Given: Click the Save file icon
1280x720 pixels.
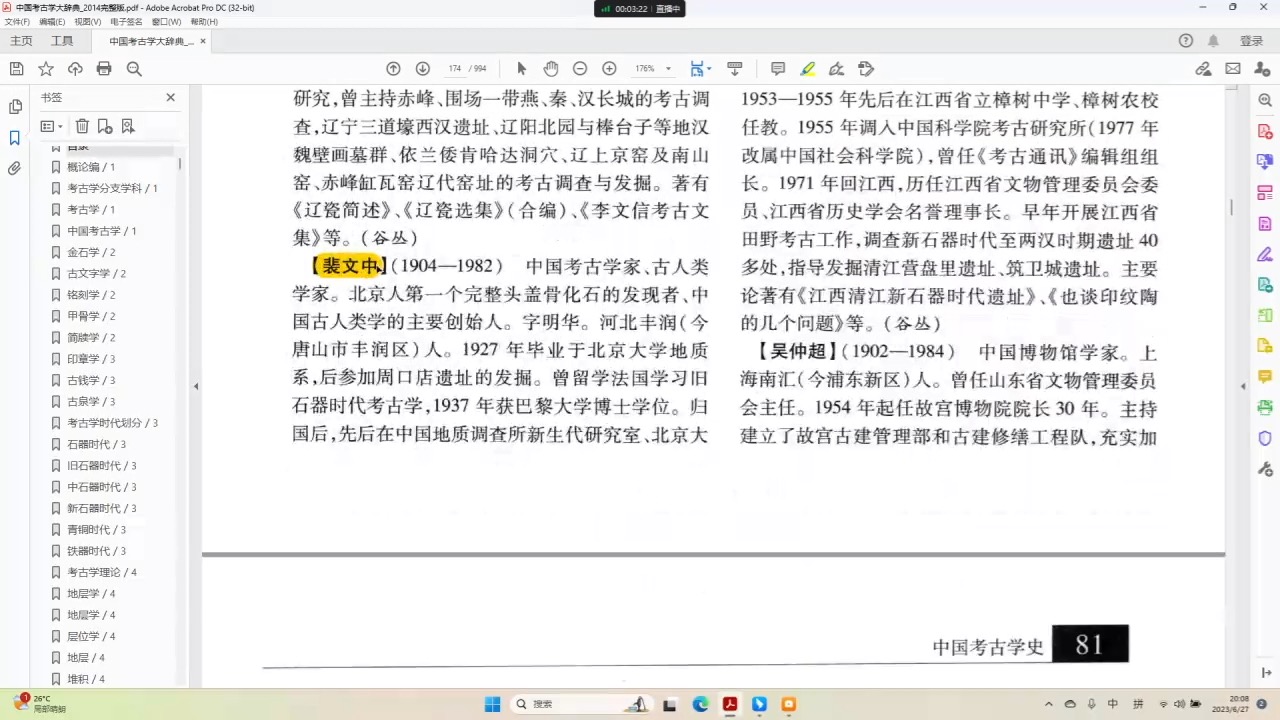Looking at the screenshot, I should pos(16,69).
